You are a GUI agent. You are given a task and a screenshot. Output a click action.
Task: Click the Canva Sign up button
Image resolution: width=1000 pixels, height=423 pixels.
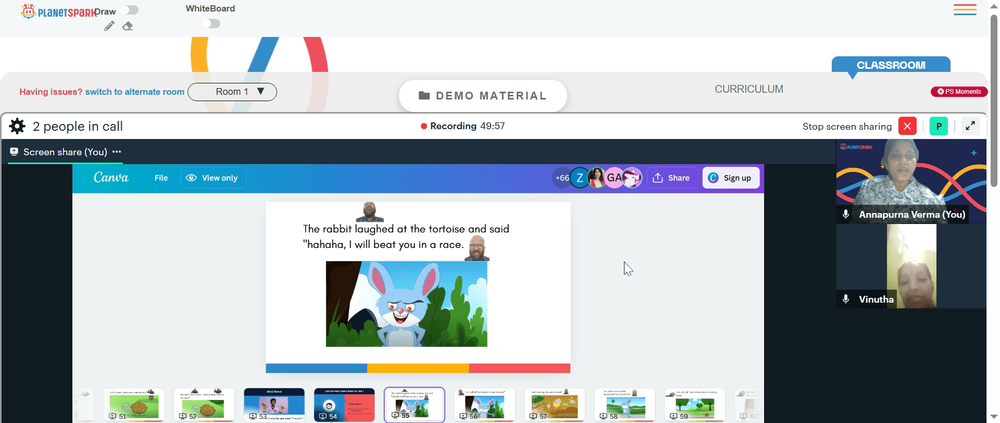click(731, 178)
